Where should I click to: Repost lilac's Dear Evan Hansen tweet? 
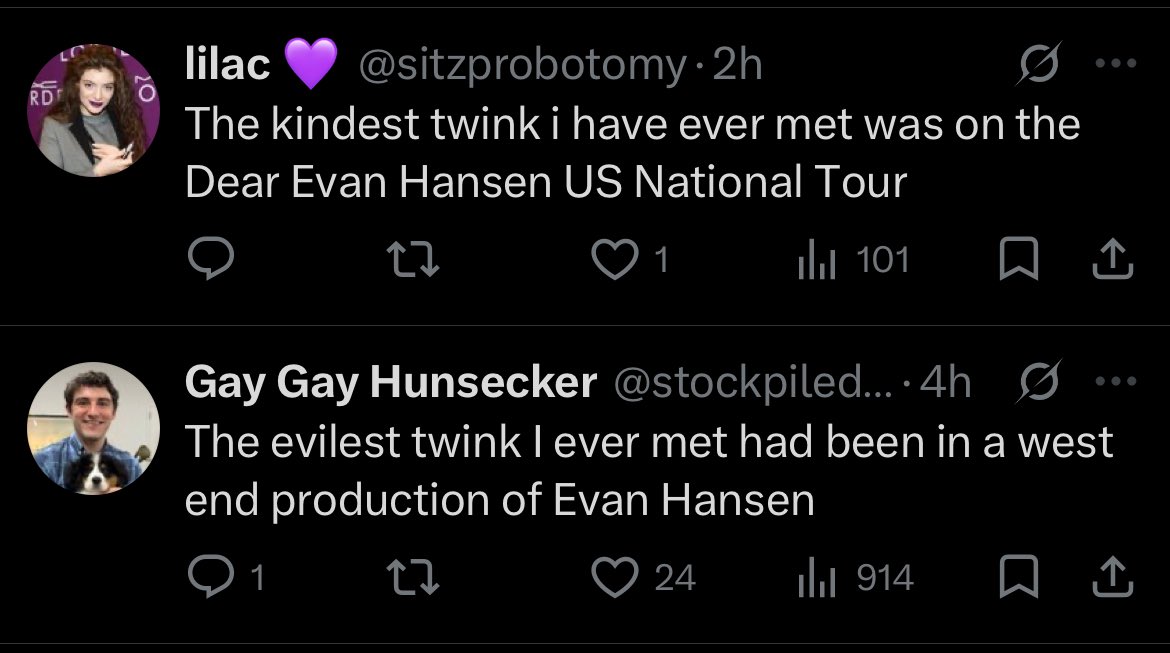[413, 259]
